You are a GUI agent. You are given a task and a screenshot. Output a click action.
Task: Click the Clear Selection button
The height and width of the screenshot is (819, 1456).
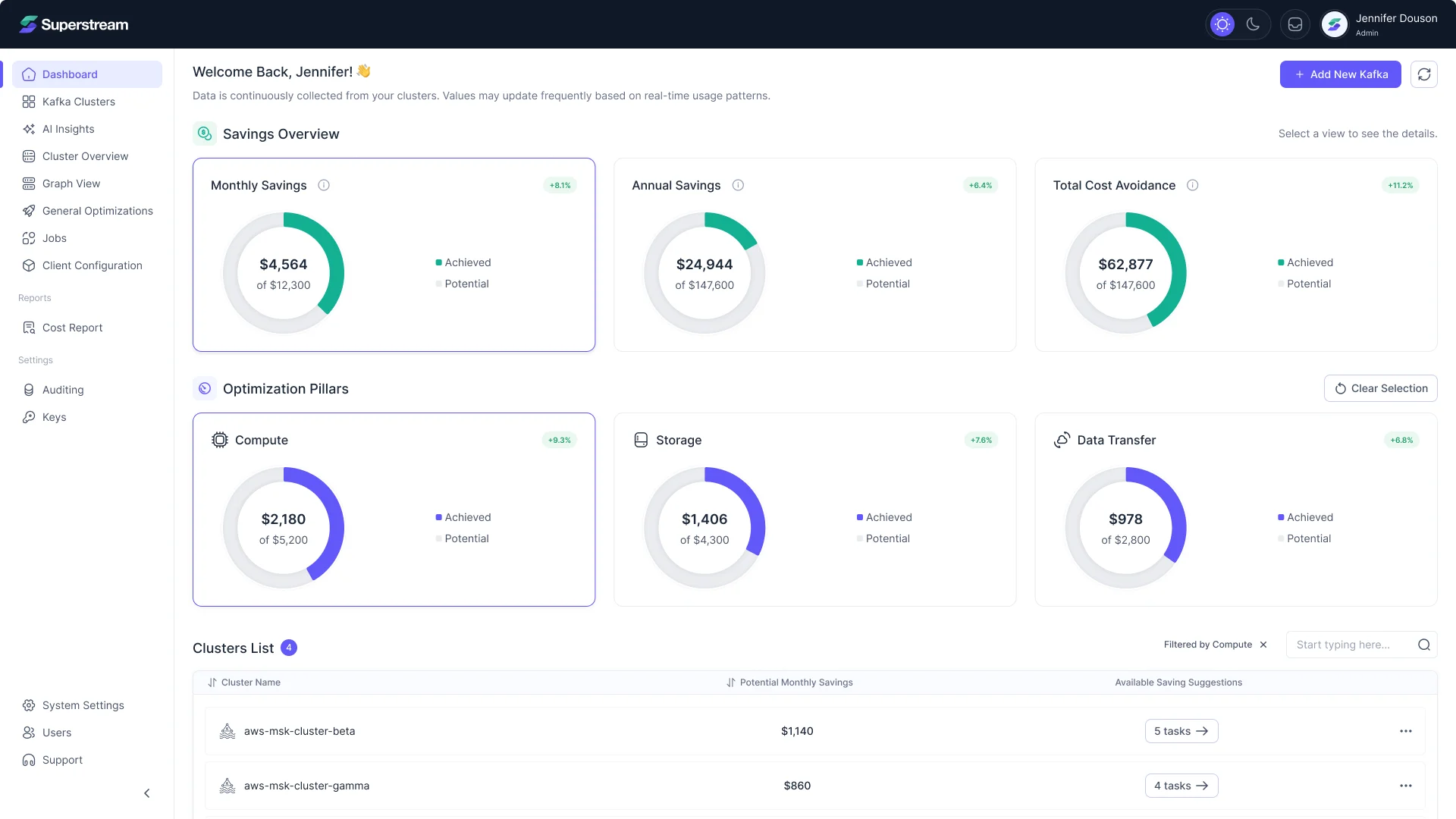click(x=1381, y=388)
